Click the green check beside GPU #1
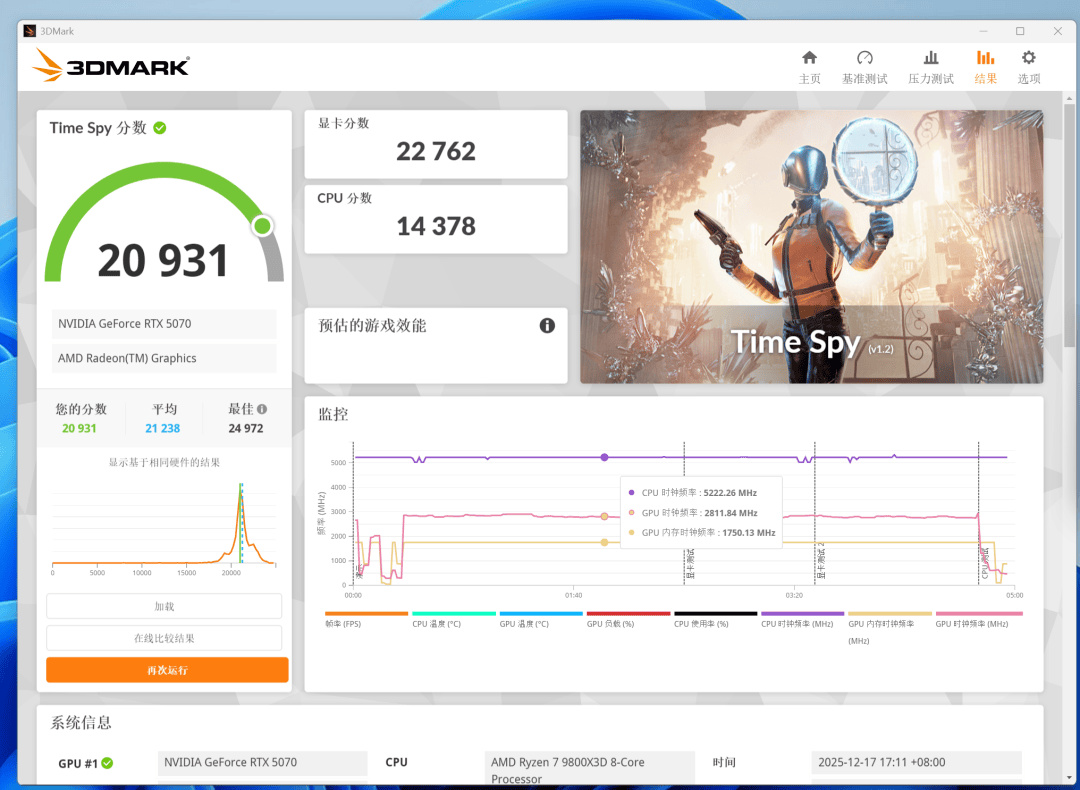The width and height of the screenshot is (1080, 790). (x=107, y=763)
